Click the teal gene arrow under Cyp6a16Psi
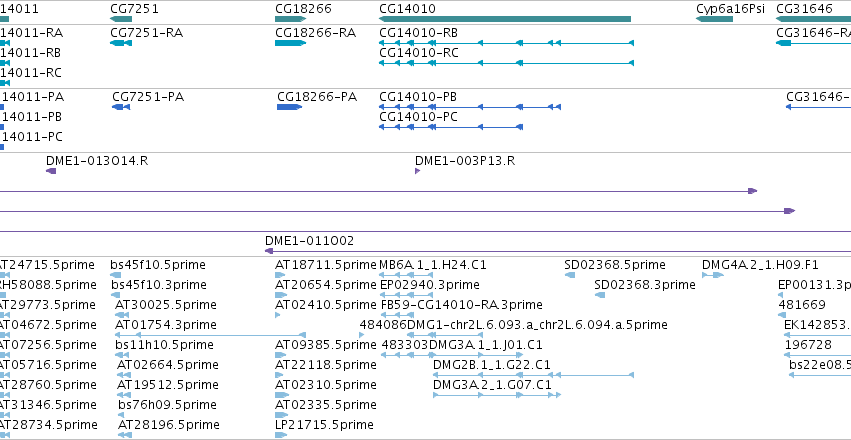851x440 pixels. click(714, 19)
